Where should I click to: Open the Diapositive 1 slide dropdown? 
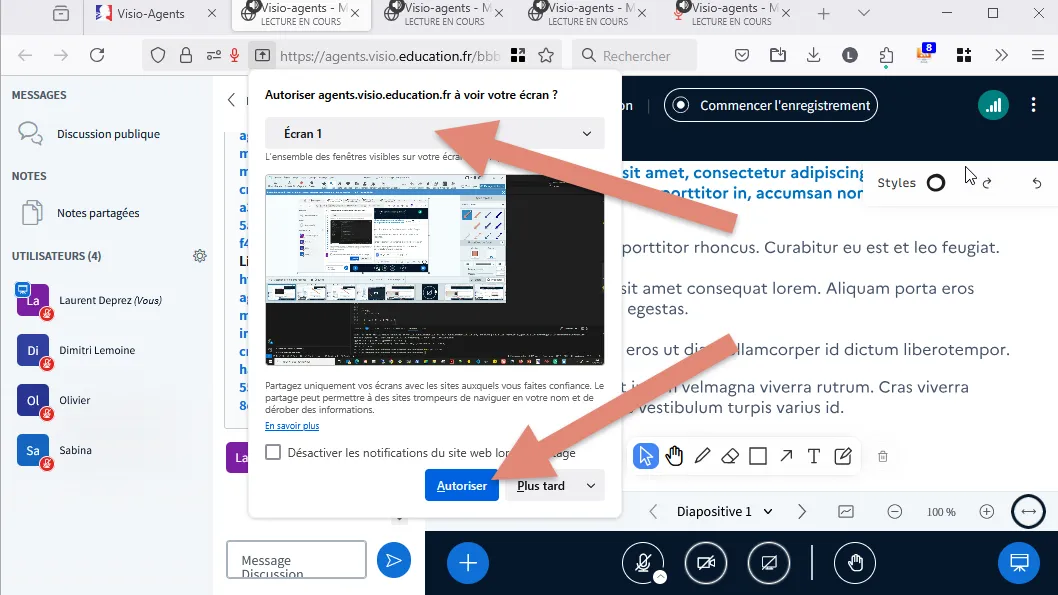tap(725, 511)
